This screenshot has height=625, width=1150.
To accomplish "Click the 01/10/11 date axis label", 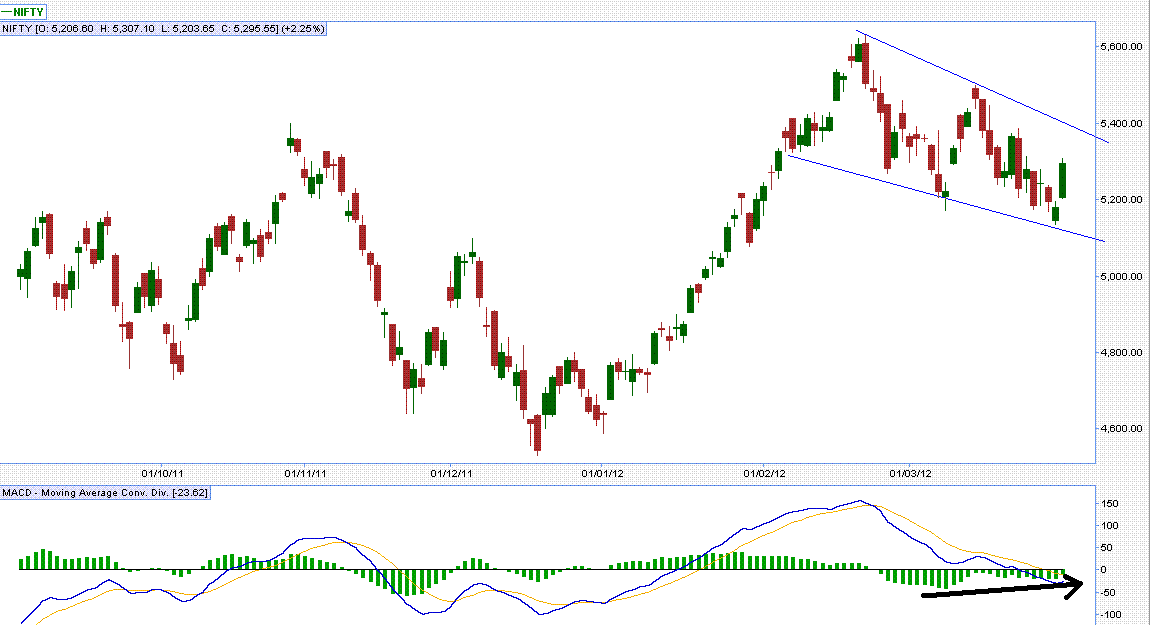I will coord(162,473).
